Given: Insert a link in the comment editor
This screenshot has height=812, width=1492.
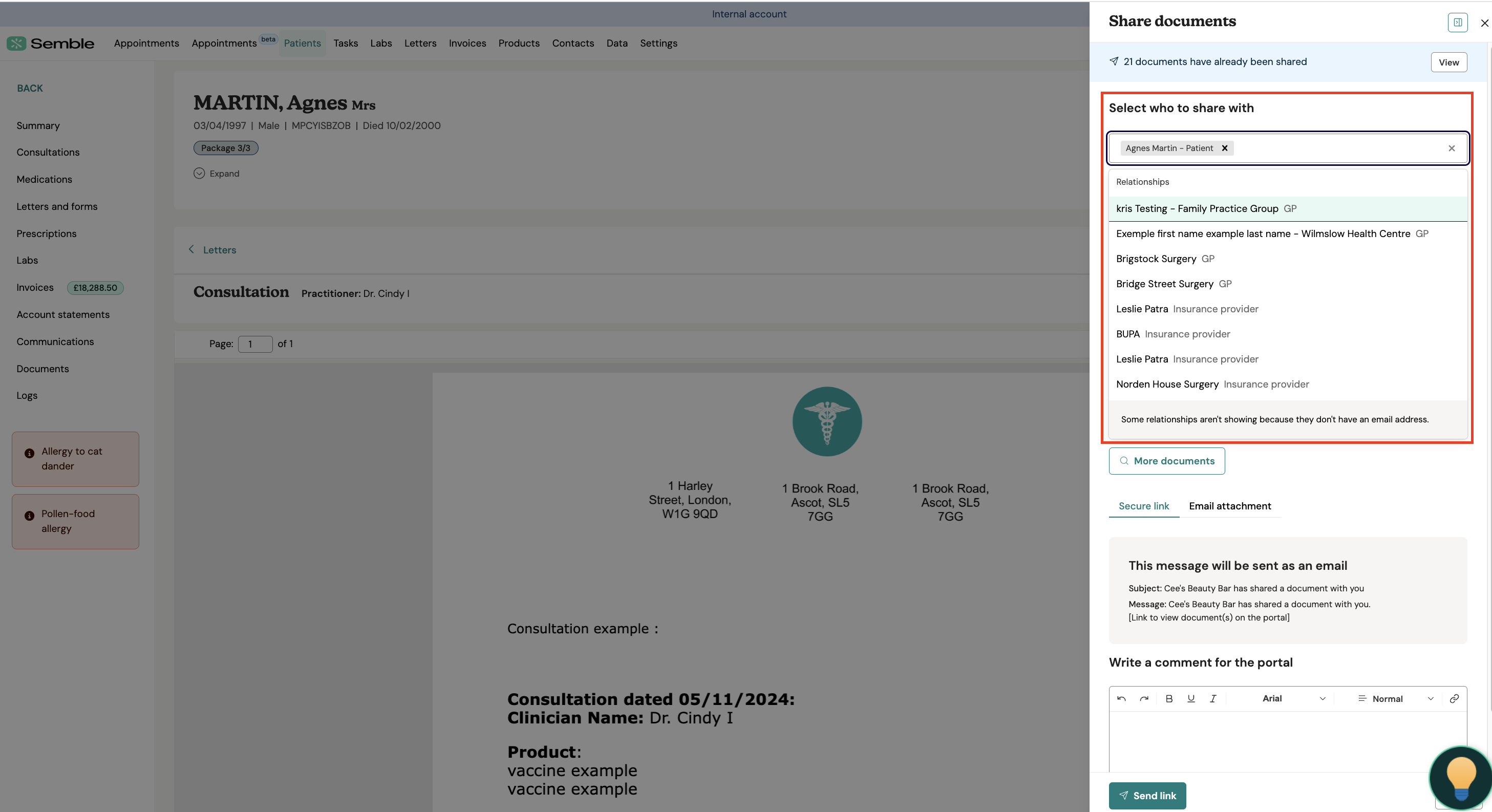Looking at the screenshot, I should (x=1454, y=698).
